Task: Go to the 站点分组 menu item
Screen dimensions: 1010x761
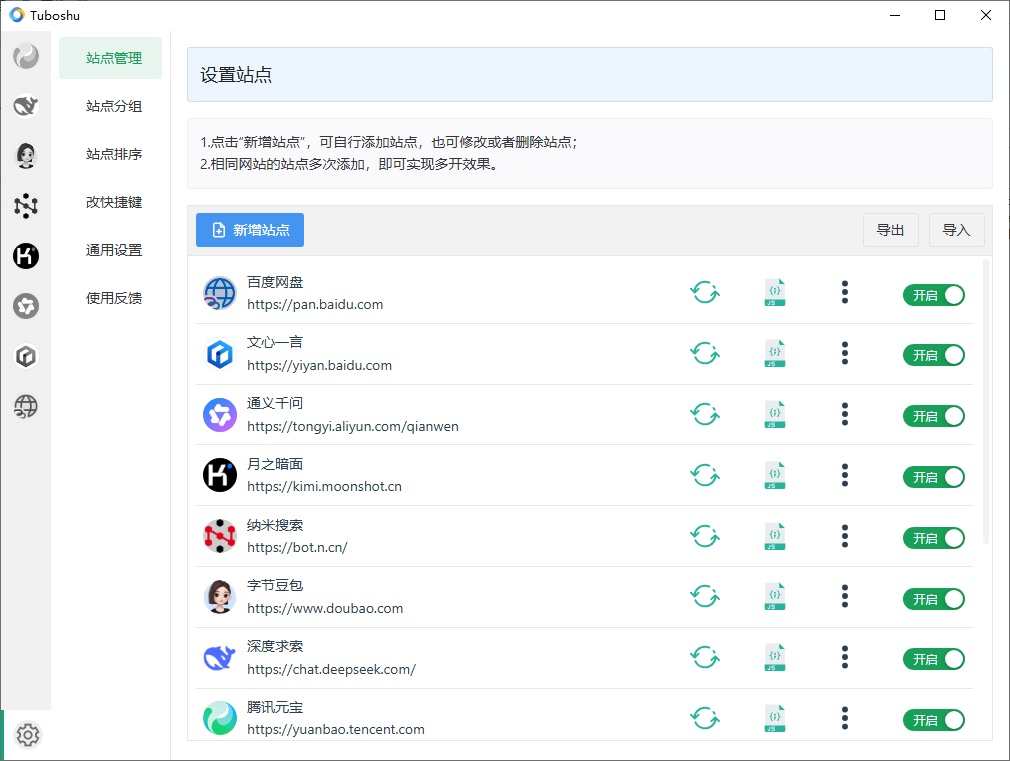Action: click(113, 106)
